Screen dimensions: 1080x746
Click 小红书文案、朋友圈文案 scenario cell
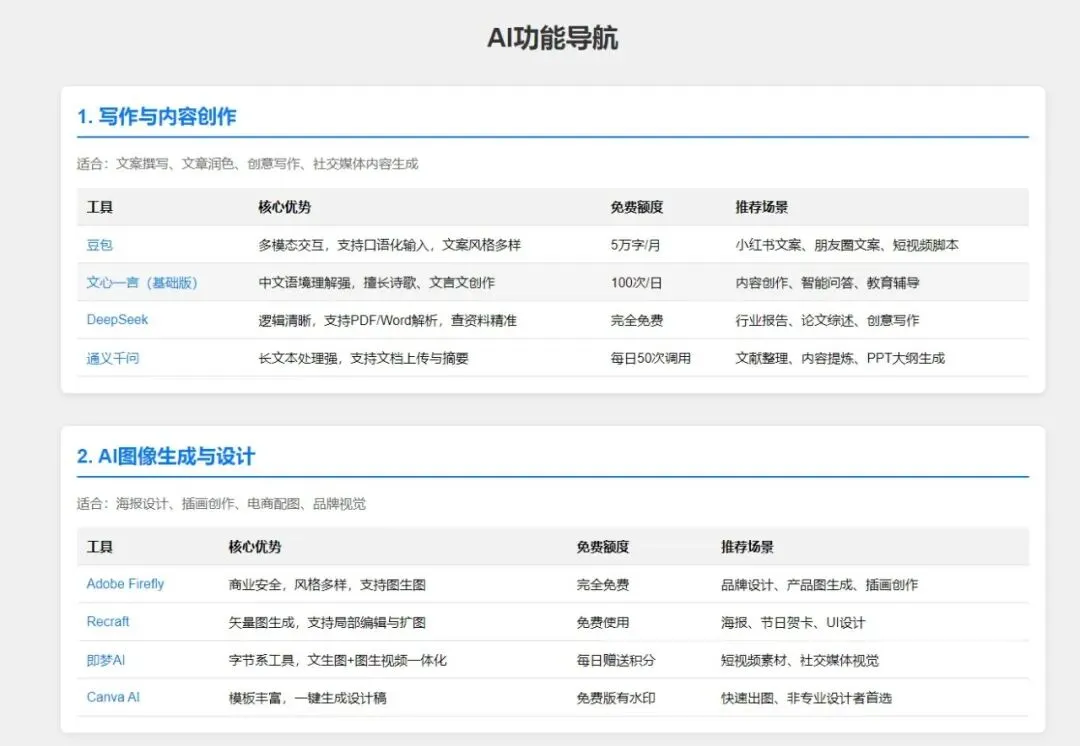847,245
